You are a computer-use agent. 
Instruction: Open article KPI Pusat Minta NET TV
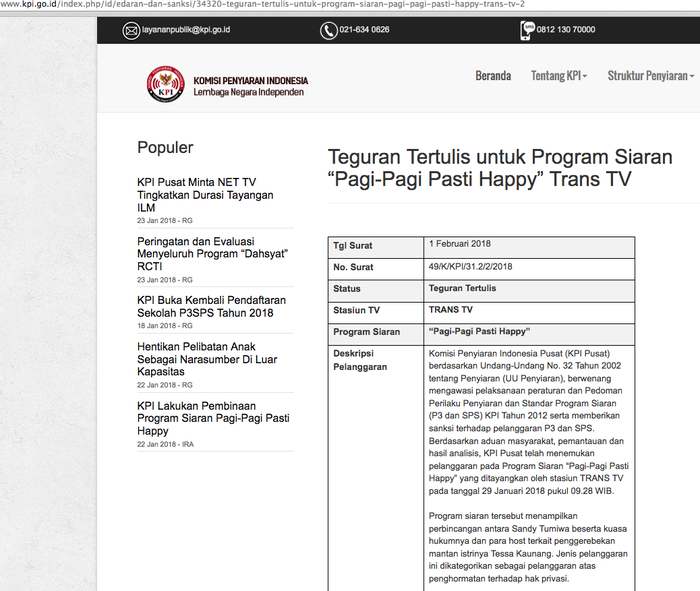[205, 195]
